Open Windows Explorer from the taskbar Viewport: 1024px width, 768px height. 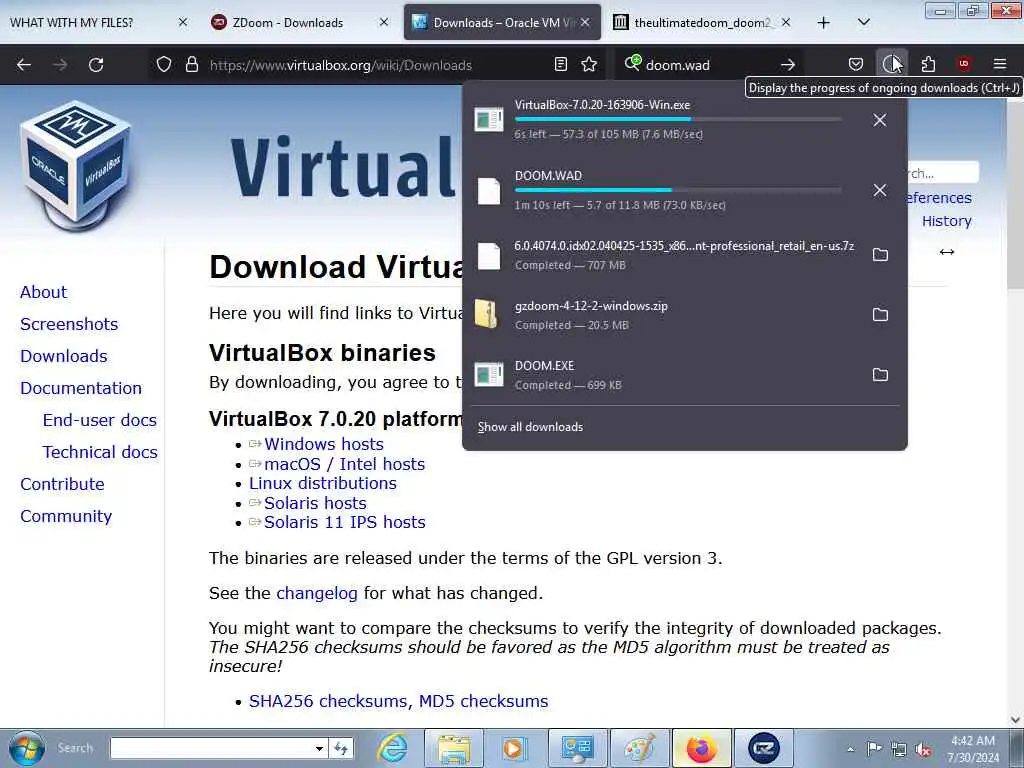coord(454,748)
